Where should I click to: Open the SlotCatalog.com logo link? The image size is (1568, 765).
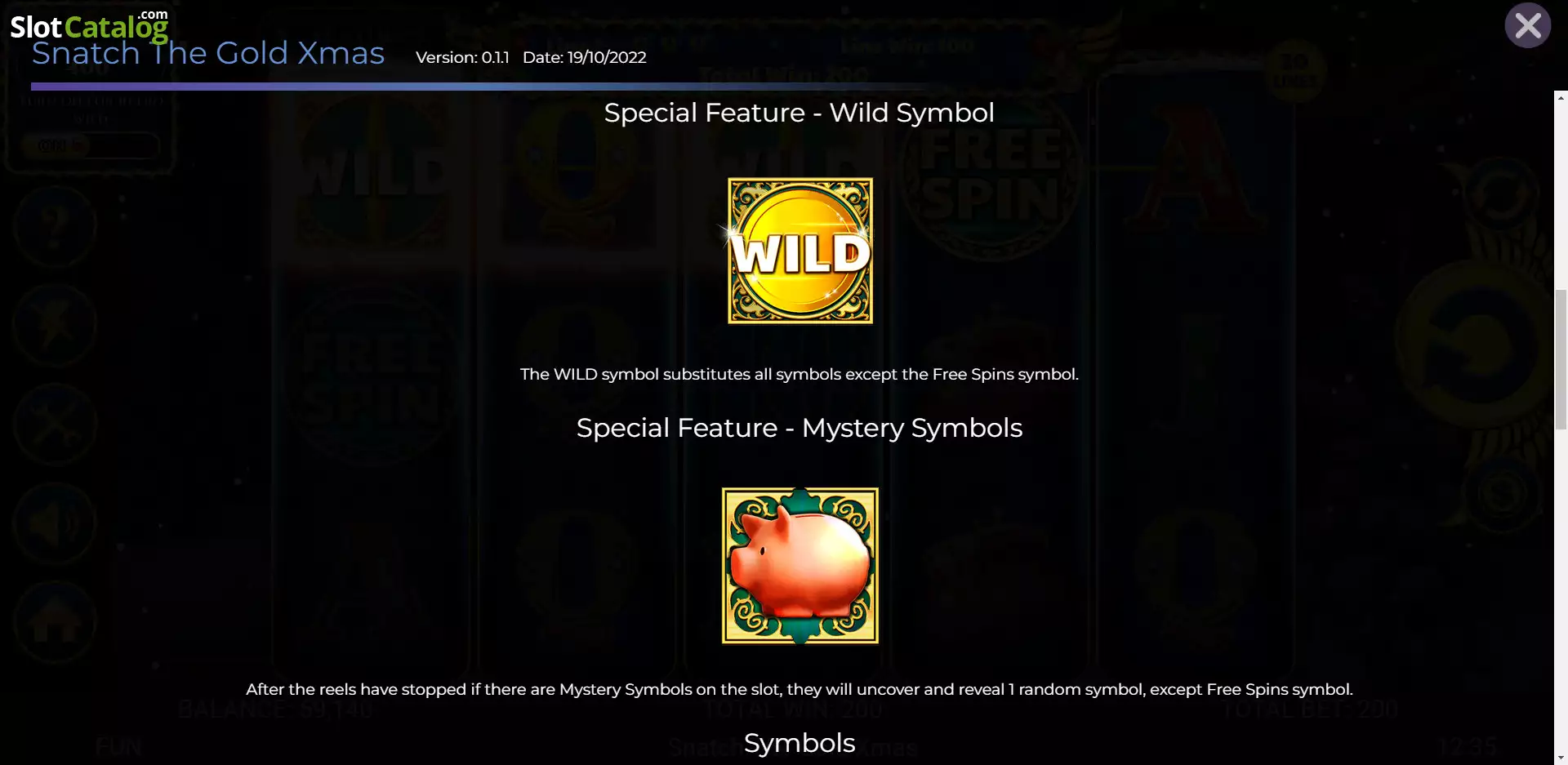click(89, 24)
